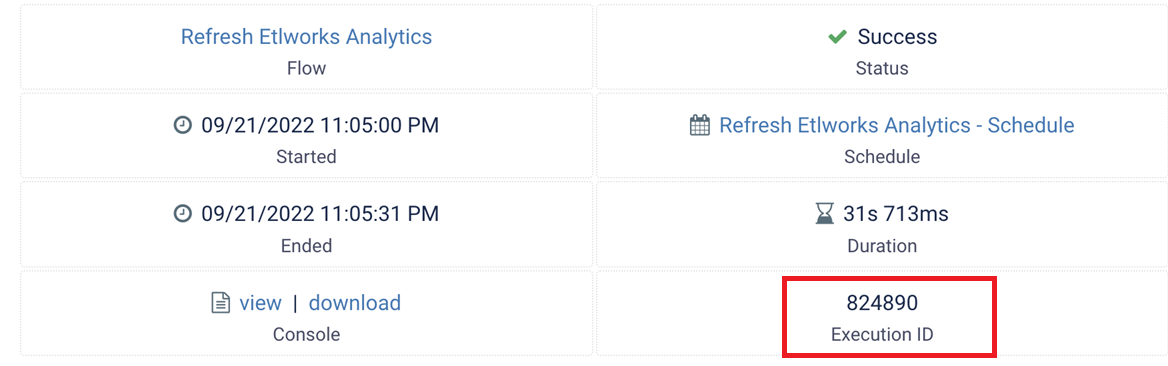Image resolution: width=1168 pixels, height=366 pixels.
Task: Open the Refresh Etlworks Analytics - Schedule link
Action: (x=896, y=125)
